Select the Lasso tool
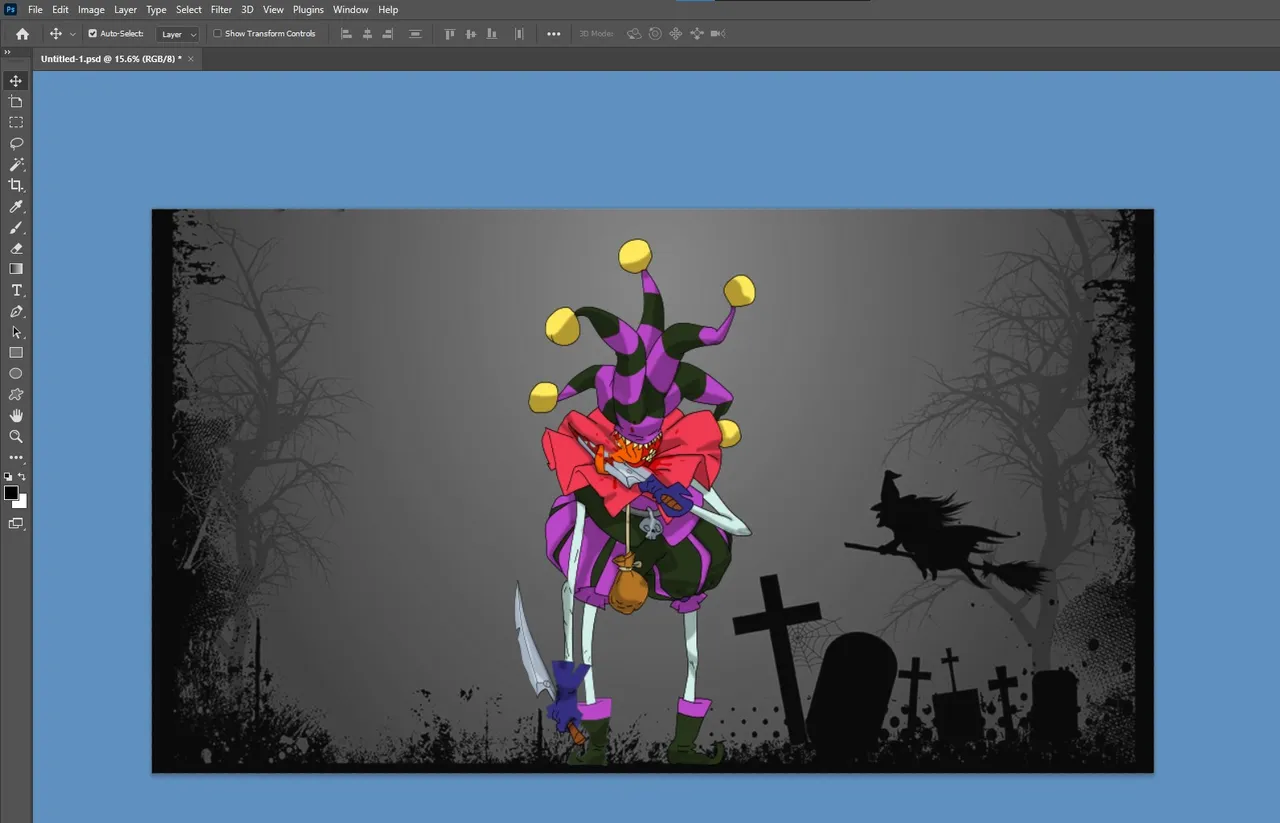Screen dimensions: 1280x823 pos(16,144)
